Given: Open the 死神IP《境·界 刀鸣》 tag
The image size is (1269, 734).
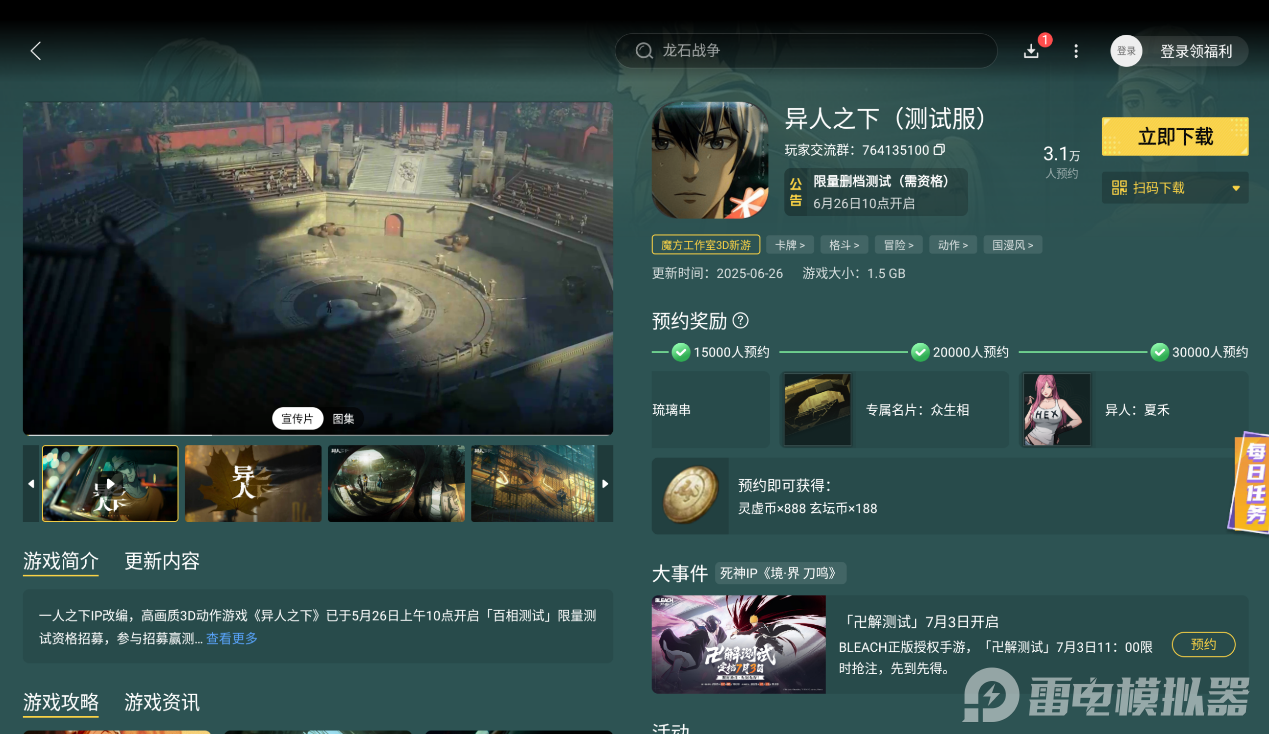Looking at the screenshot, I should (x=781, y=573).
